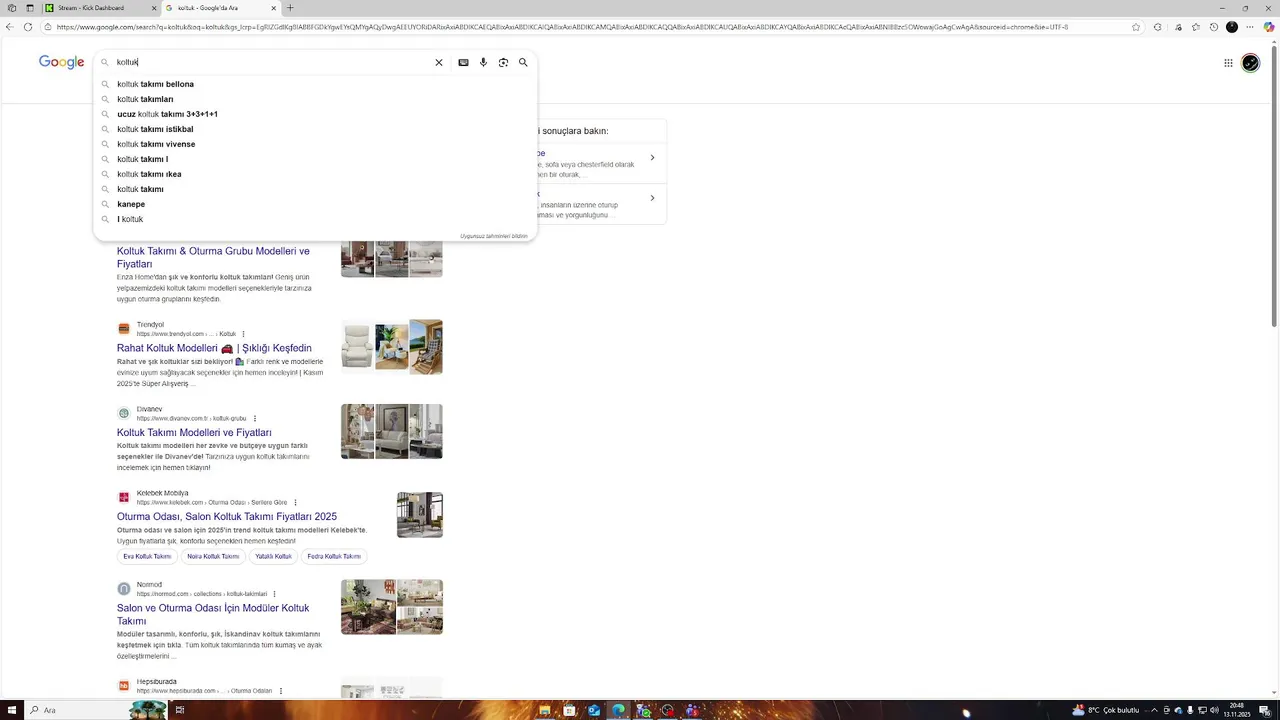Report inappropriate predictions link
The width and height of the screenshot is (1280, 720).
coord(493,236)
